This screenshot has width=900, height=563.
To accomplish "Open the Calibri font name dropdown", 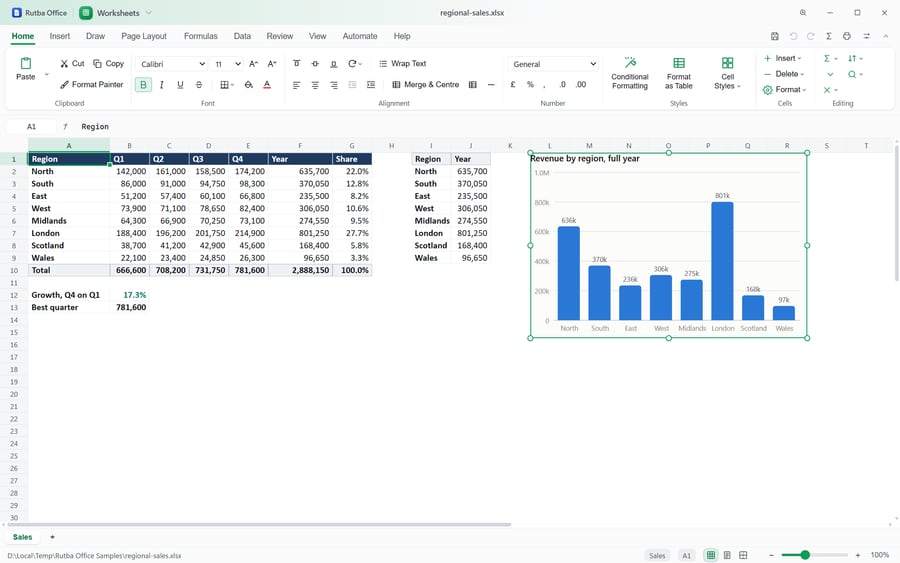I will (172, 64).
